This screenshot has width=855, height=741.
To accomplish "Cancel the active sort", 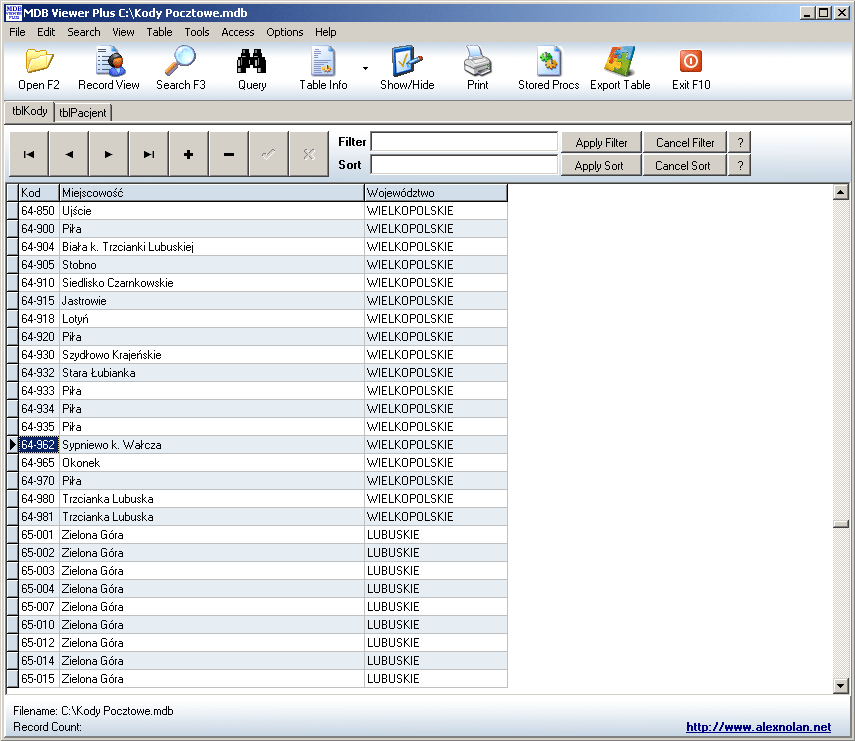I will pos(684,165).
